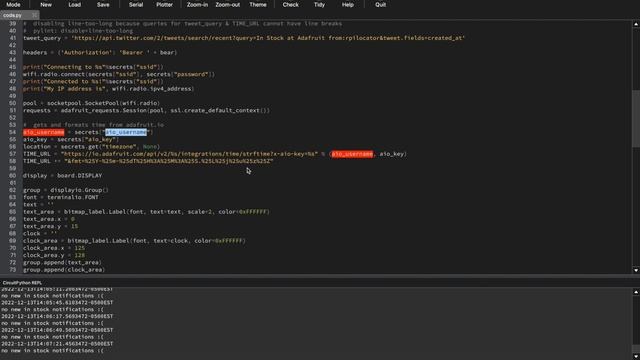
Task: Click the clock_area bitmap_label.Label line
Action: [x=134, y=241]
